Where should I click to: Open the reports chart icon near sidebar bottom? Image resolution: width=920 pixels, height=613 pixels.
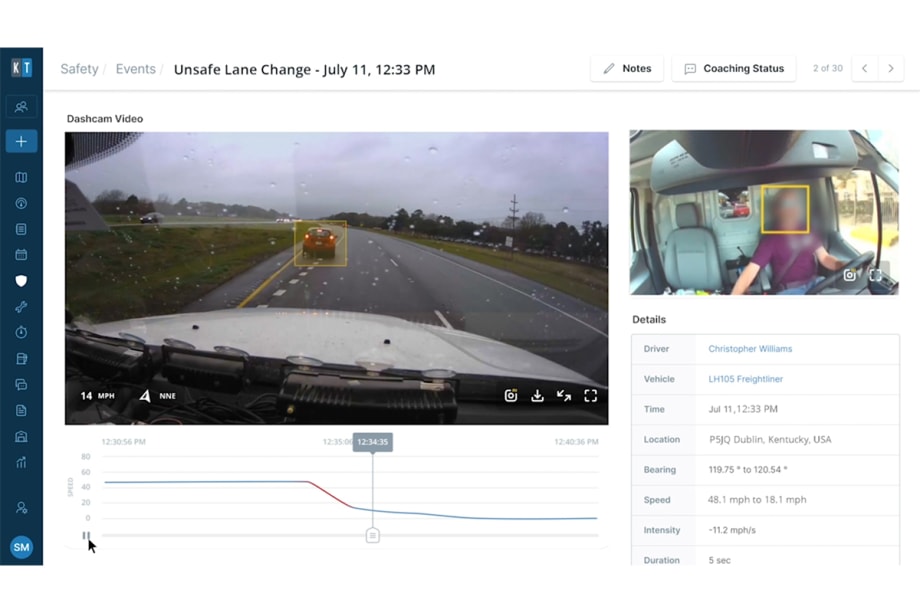tap(21, 462)
